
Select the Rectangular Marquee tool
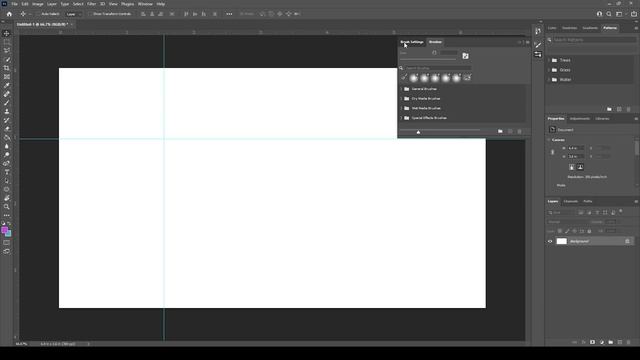pos(7,42)
